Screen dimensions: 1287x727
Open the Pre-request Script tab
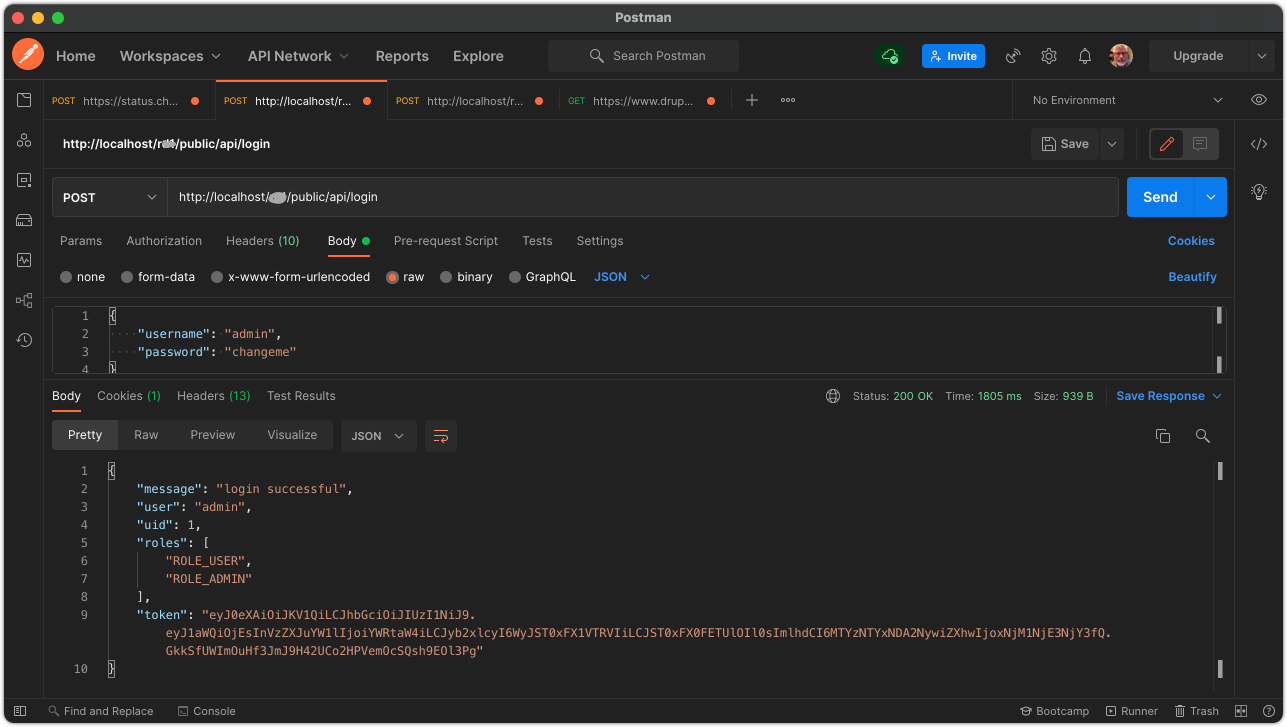click(x=445, y=241)
